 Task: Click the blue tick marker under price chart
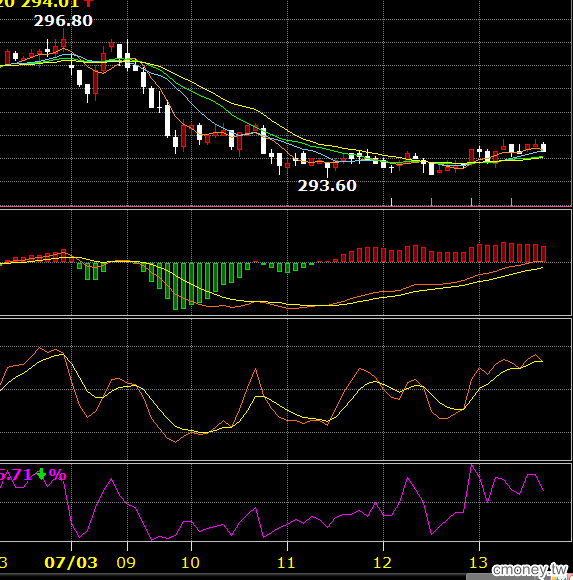tap(471, 202)
